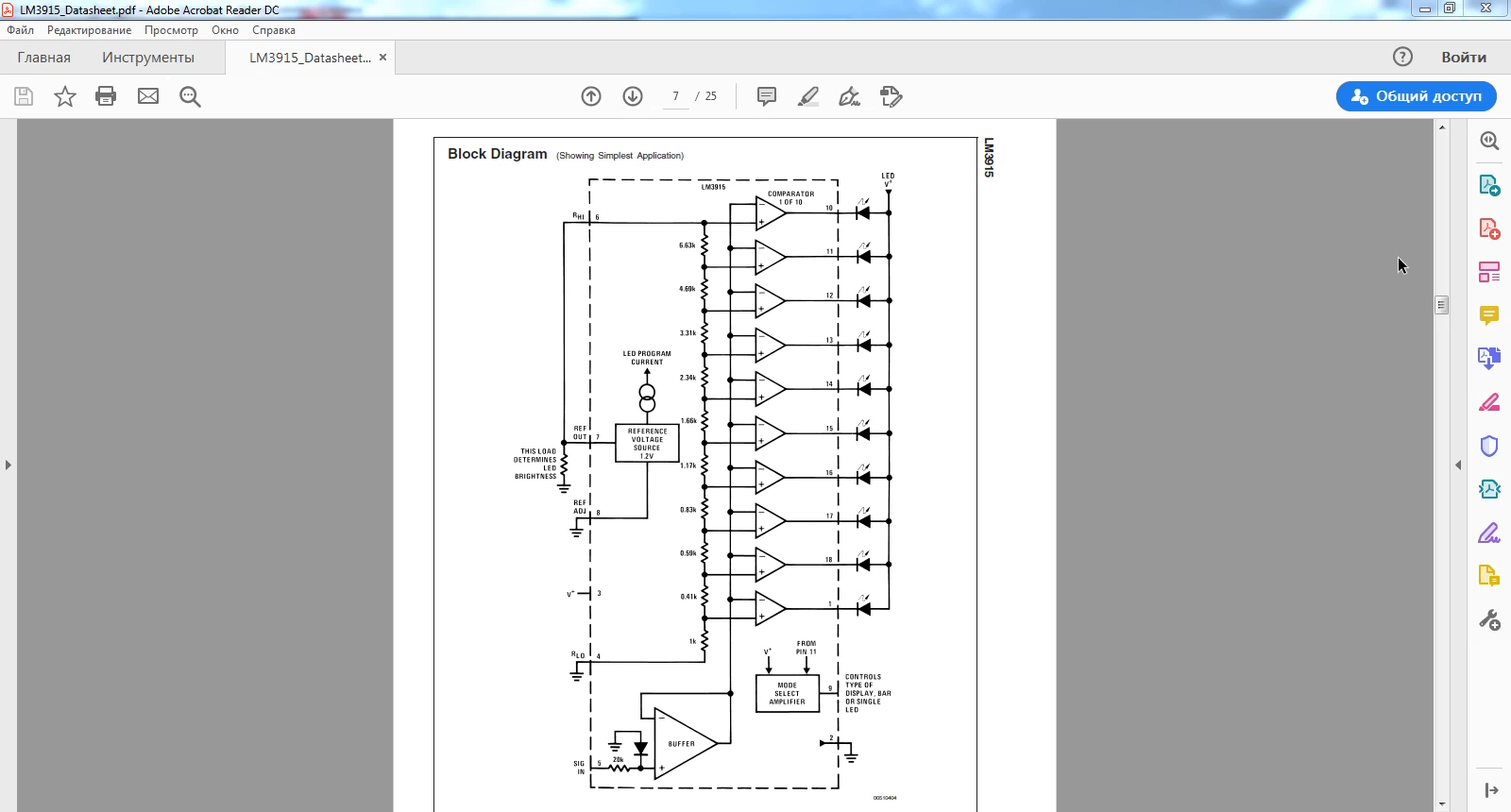The image size is (1511, 812).
Task: Open the Compress/send PDF tool icon
Action: (x=1489, y=489)
